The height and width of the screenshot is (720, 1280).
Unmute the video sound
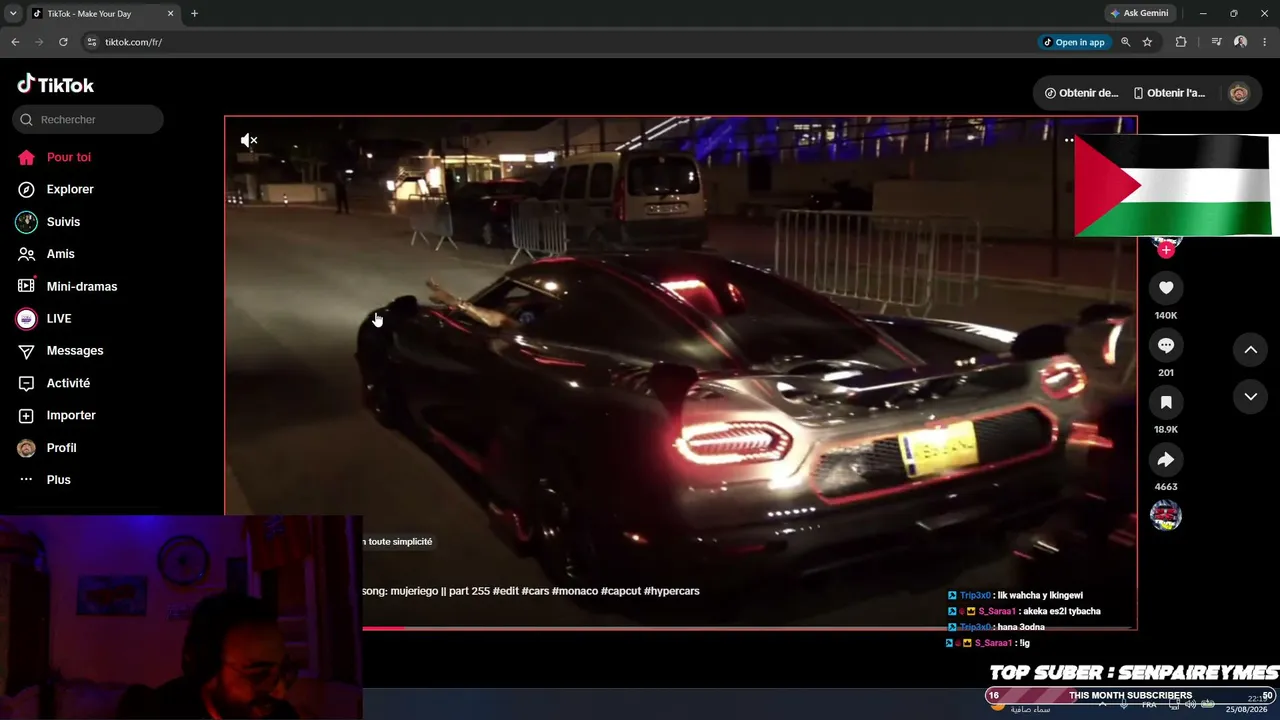(249, 140)
